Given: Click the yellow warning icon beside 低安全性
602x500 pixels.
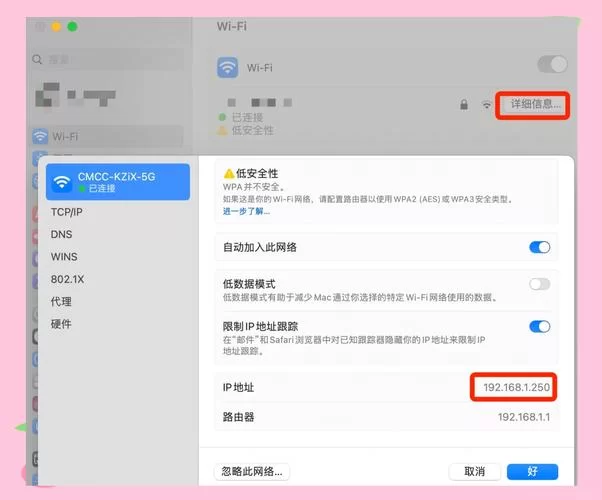Looking at the screenshot, I should (229, 174).
